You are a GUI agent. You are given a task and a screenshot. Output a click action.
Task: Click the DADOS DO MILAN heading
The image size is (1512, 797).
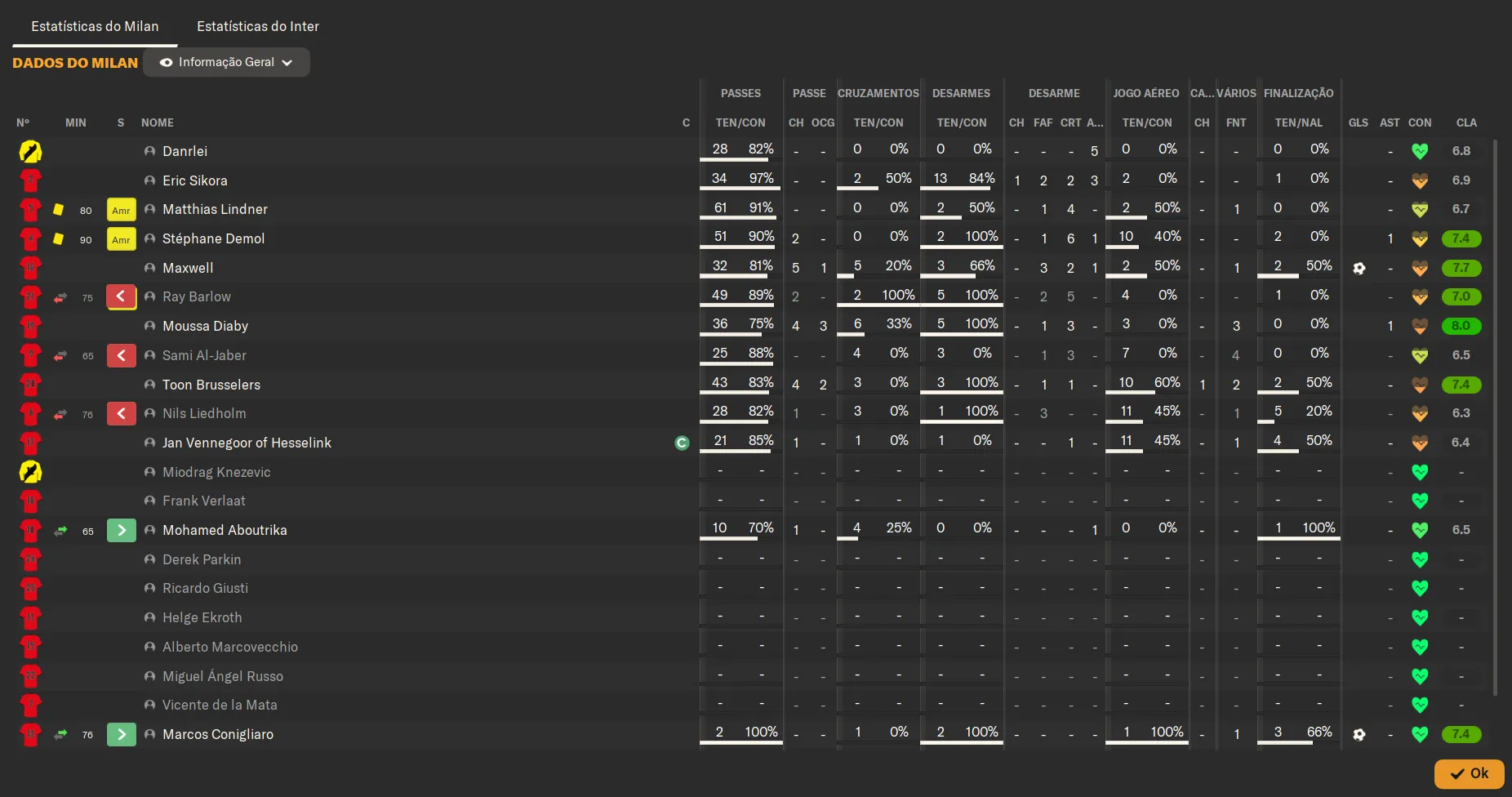coord(75,63)
